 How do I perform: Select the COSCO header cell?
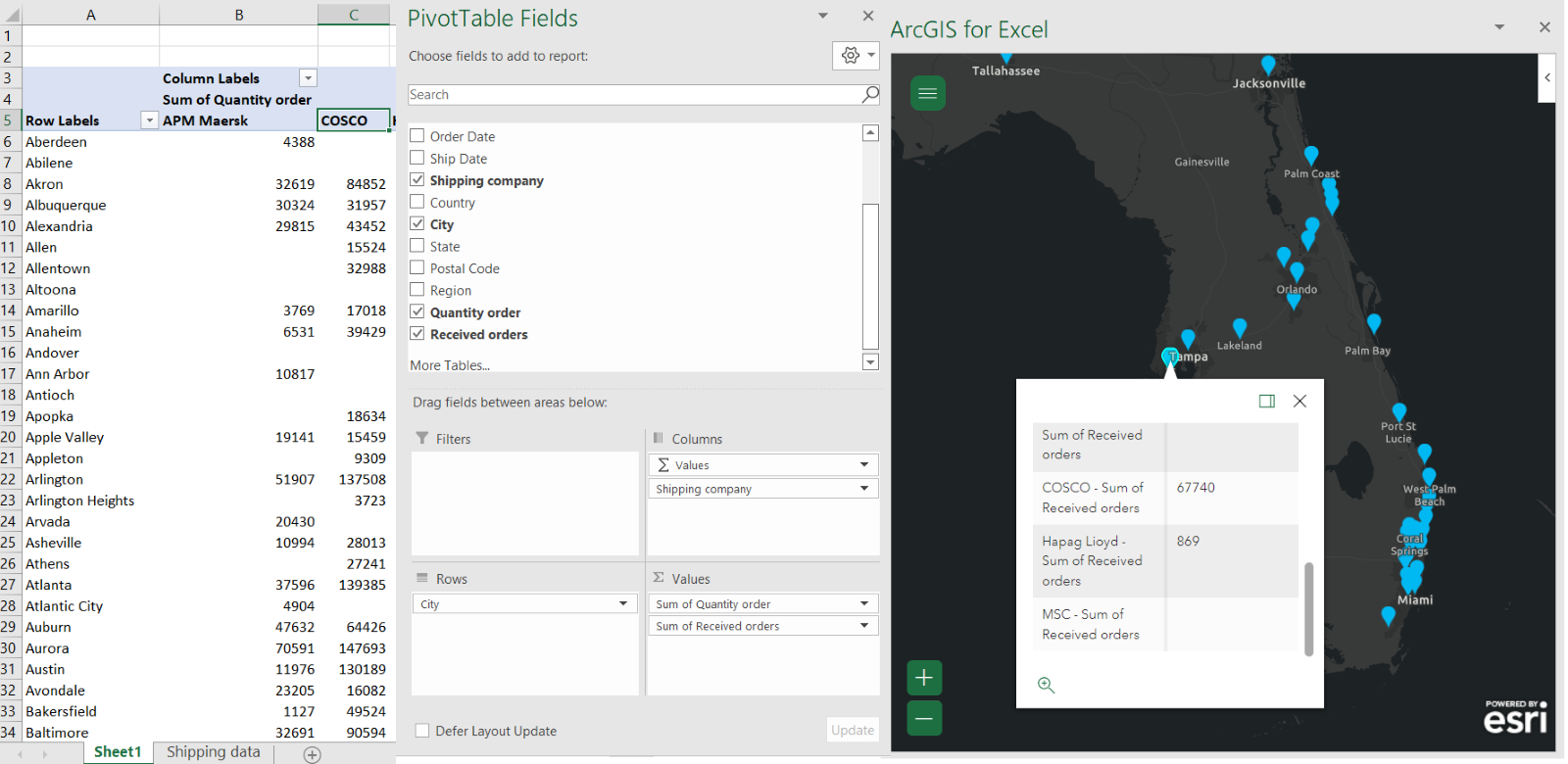pyautogui.click(x=354, y=120)
